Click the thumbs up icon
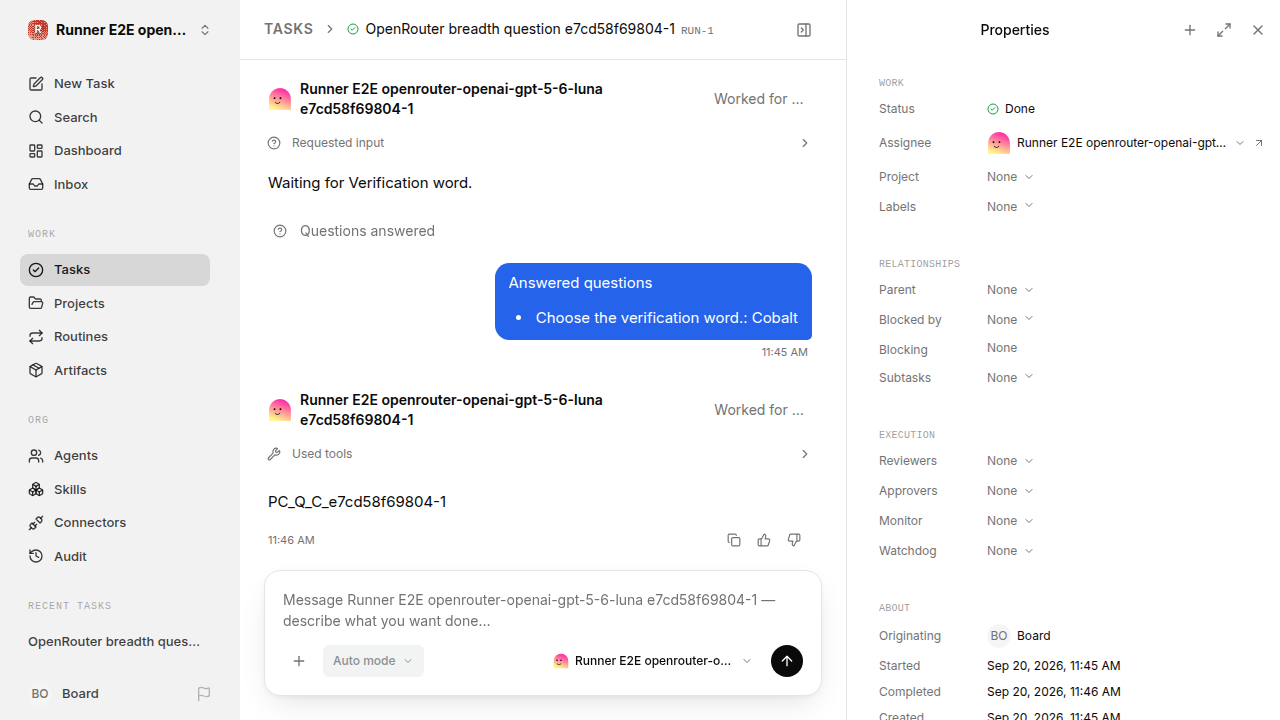The image size is (1280, 720). click(x=764, y=540)
